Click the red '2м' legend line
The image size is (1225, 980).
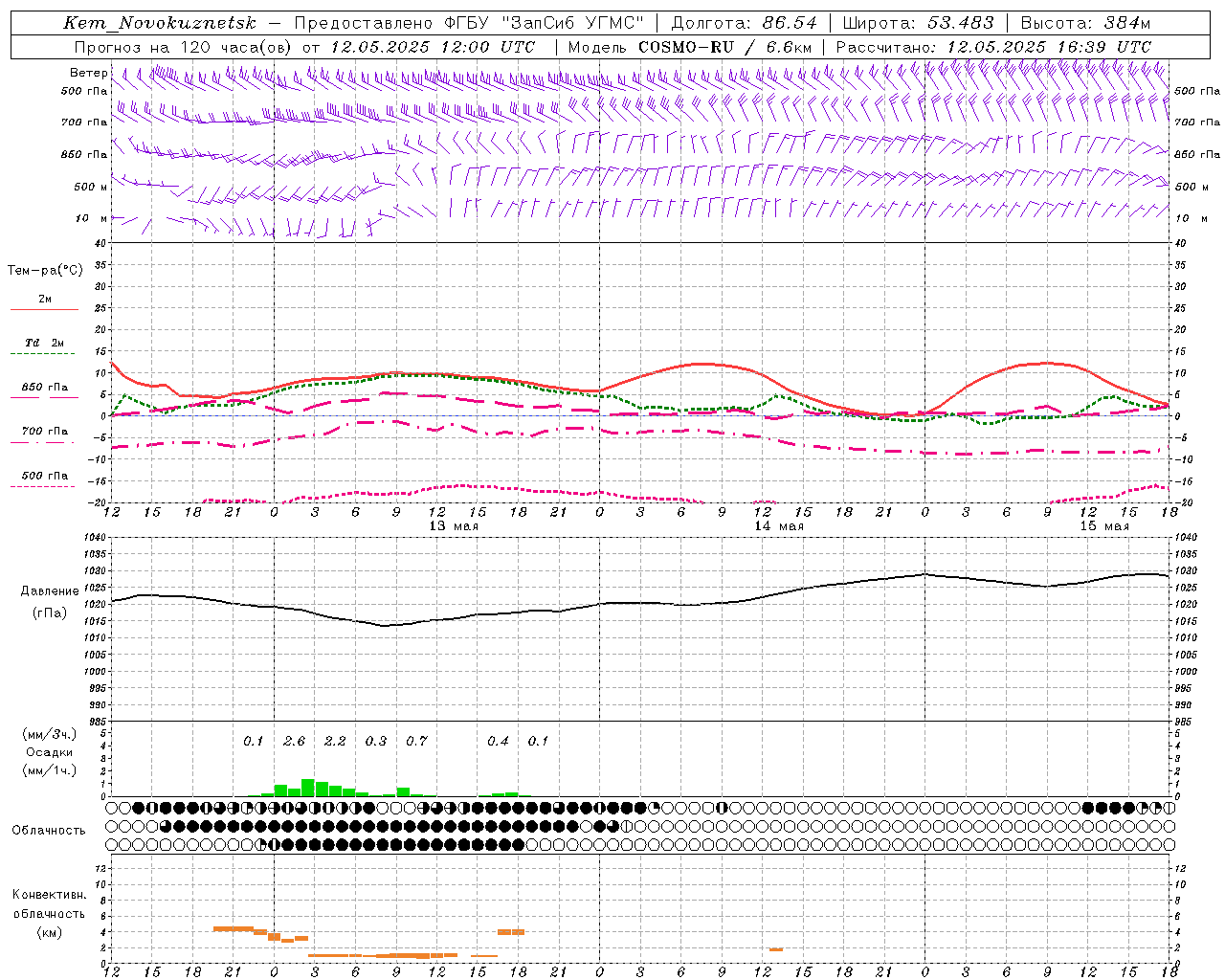tap(44, 309)
